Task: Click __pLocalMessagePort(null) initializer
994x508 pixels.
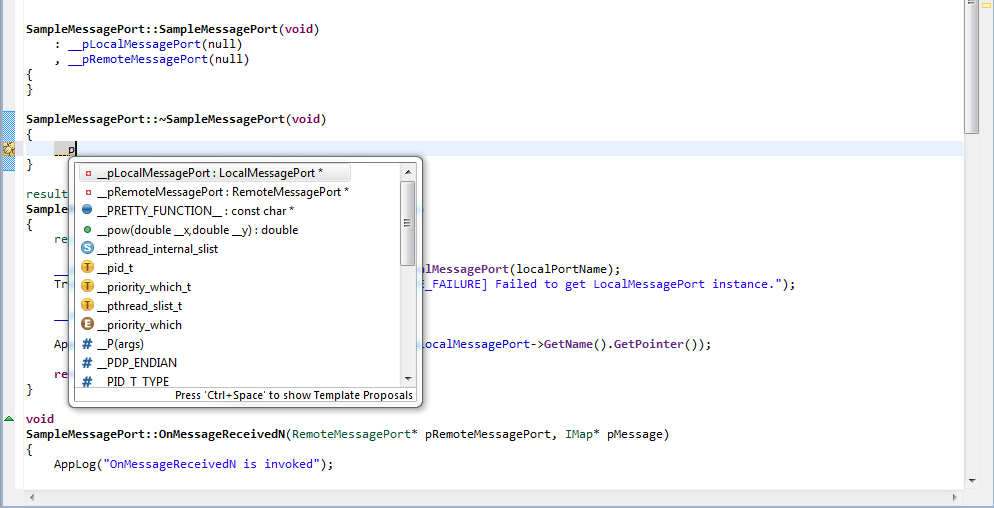Action: [155, 44]
